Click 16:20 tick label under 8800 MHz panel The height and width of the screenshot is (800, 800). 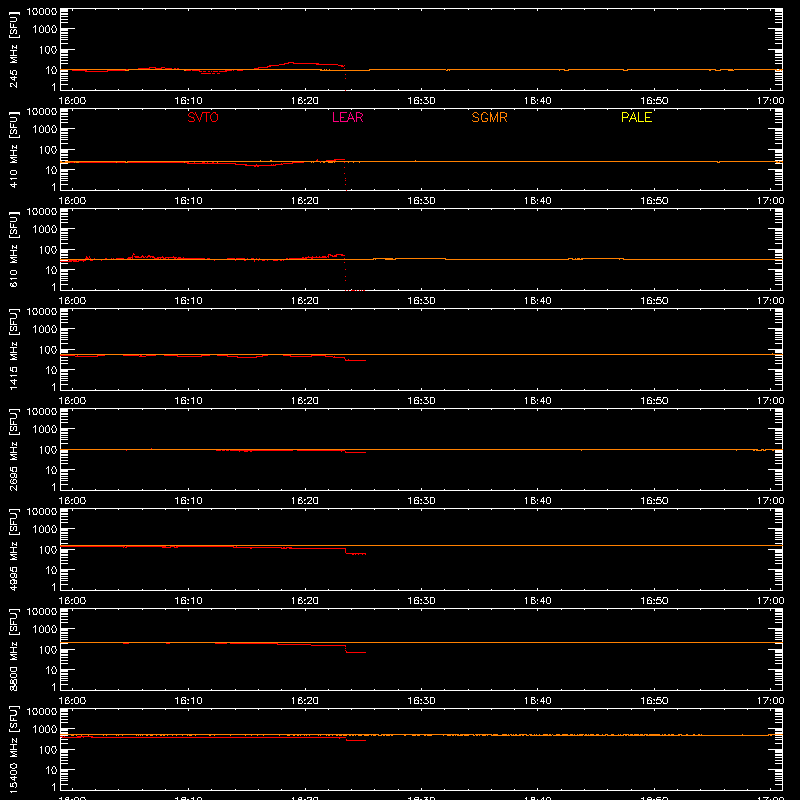(x=305, y=701)
